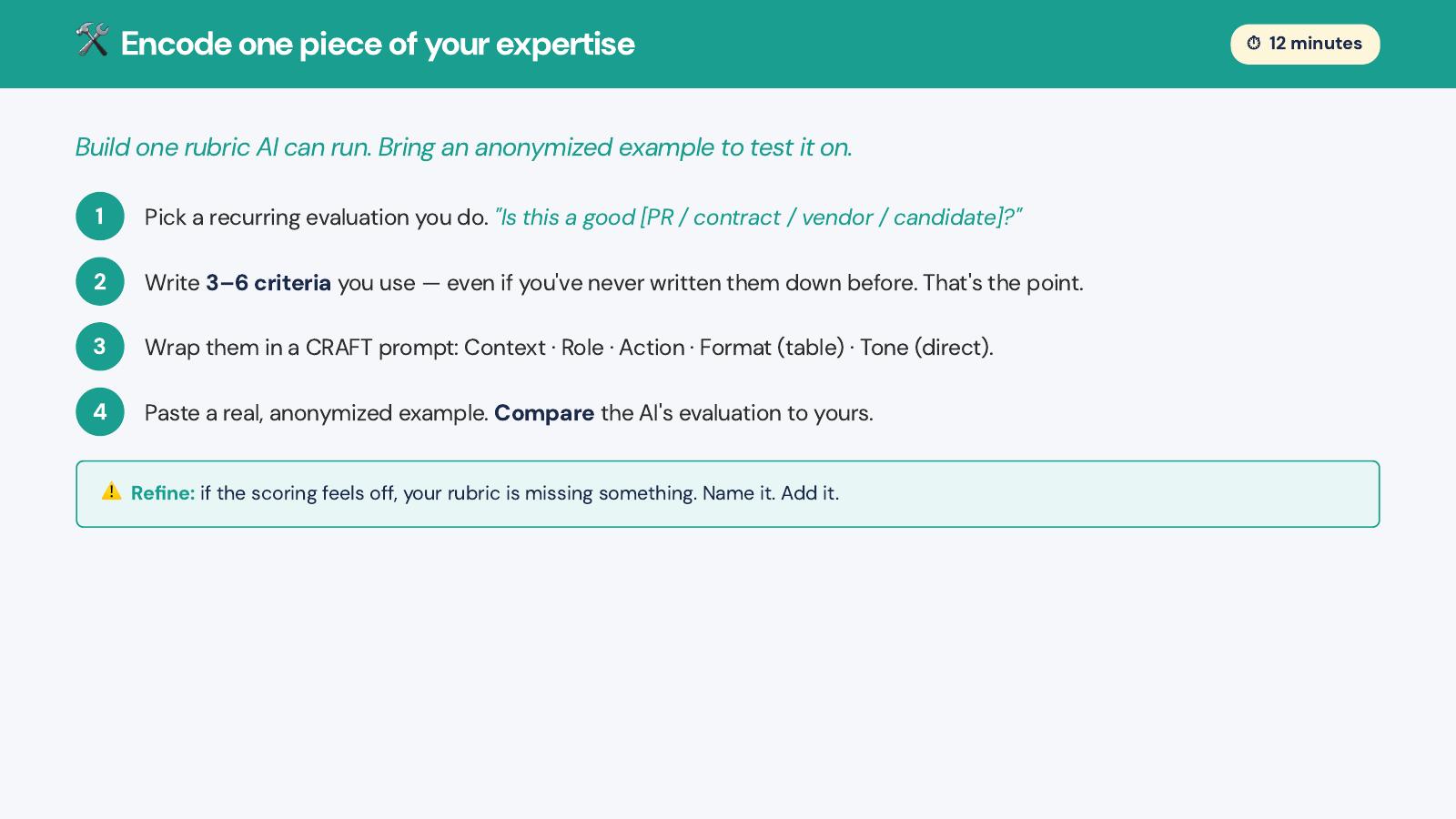The width and height of the screenshot is (1456, 819).
Task: Click the bold 3–6 criteria text
Action: point(268,283)
